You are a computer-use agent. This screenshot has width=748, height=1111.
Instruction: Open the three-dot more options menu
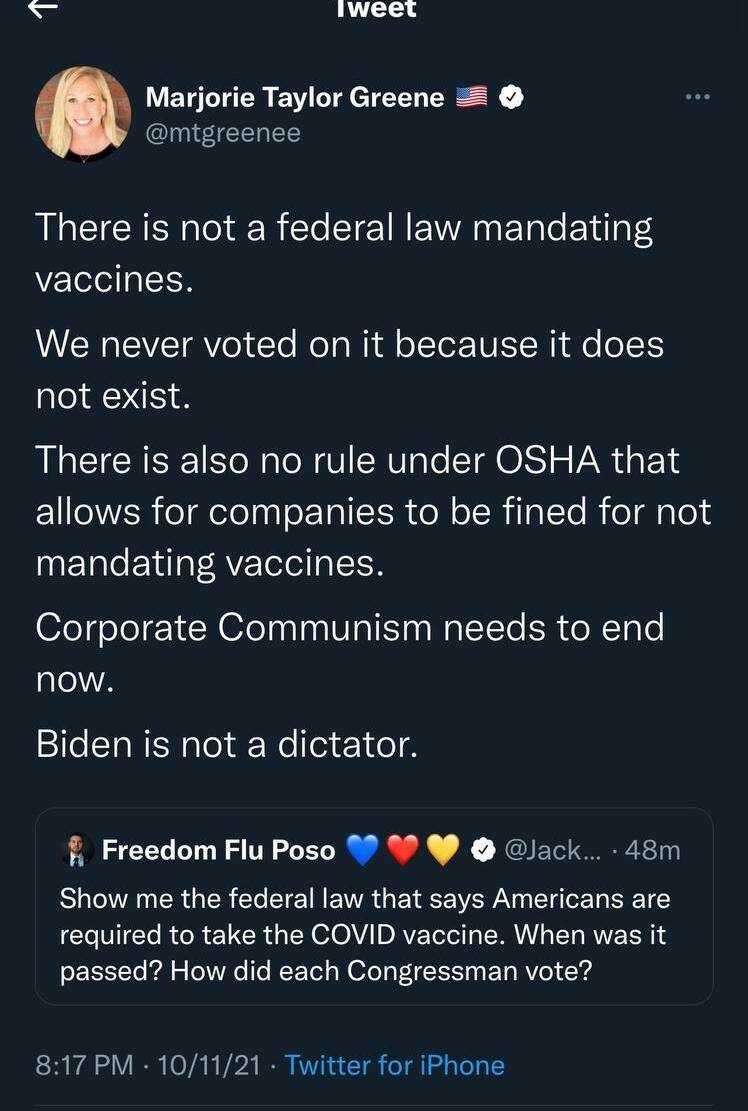pos(697,97)
